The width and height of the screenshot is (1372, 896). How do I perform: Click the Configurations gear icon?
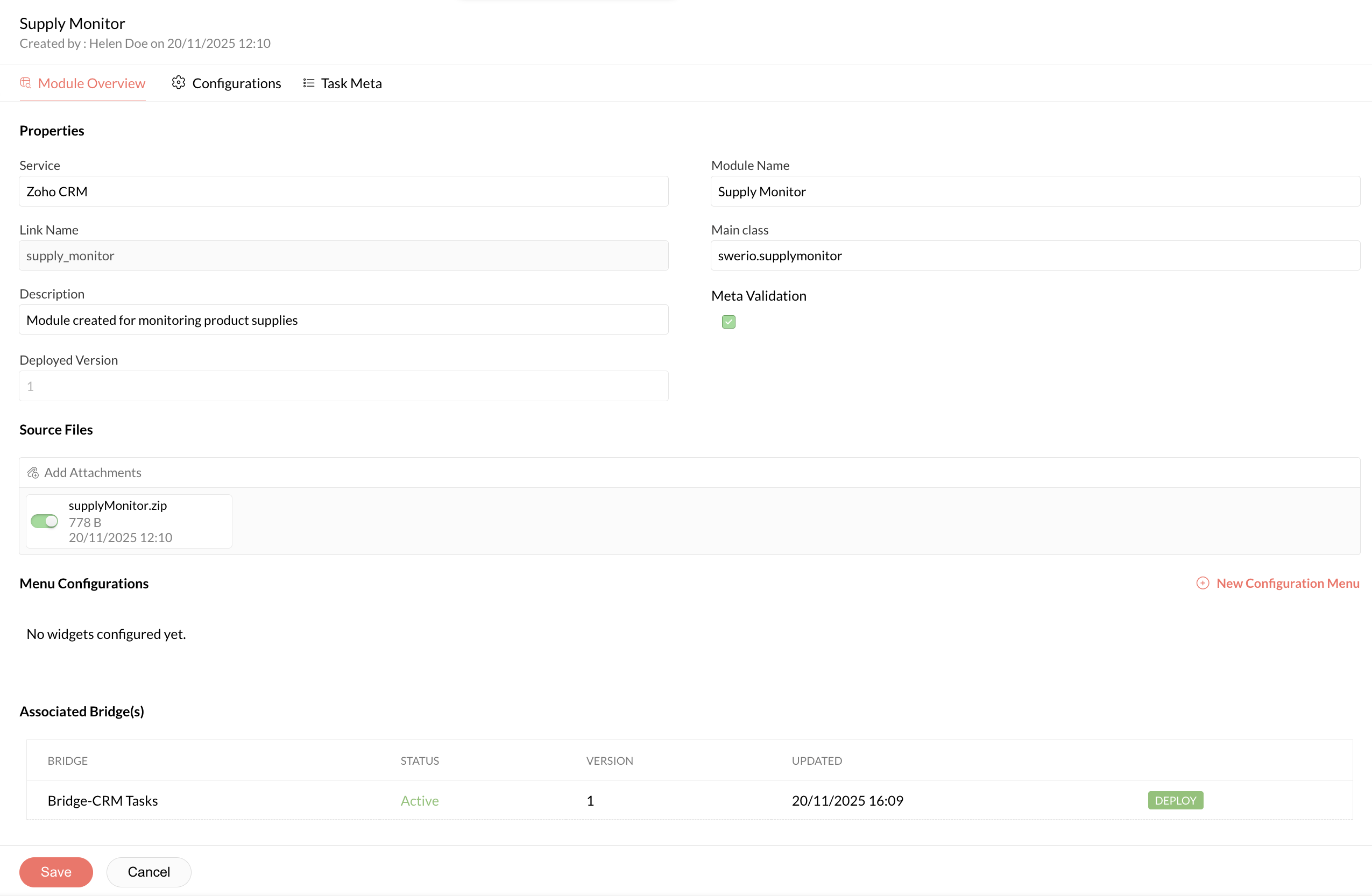coord(178,83)
